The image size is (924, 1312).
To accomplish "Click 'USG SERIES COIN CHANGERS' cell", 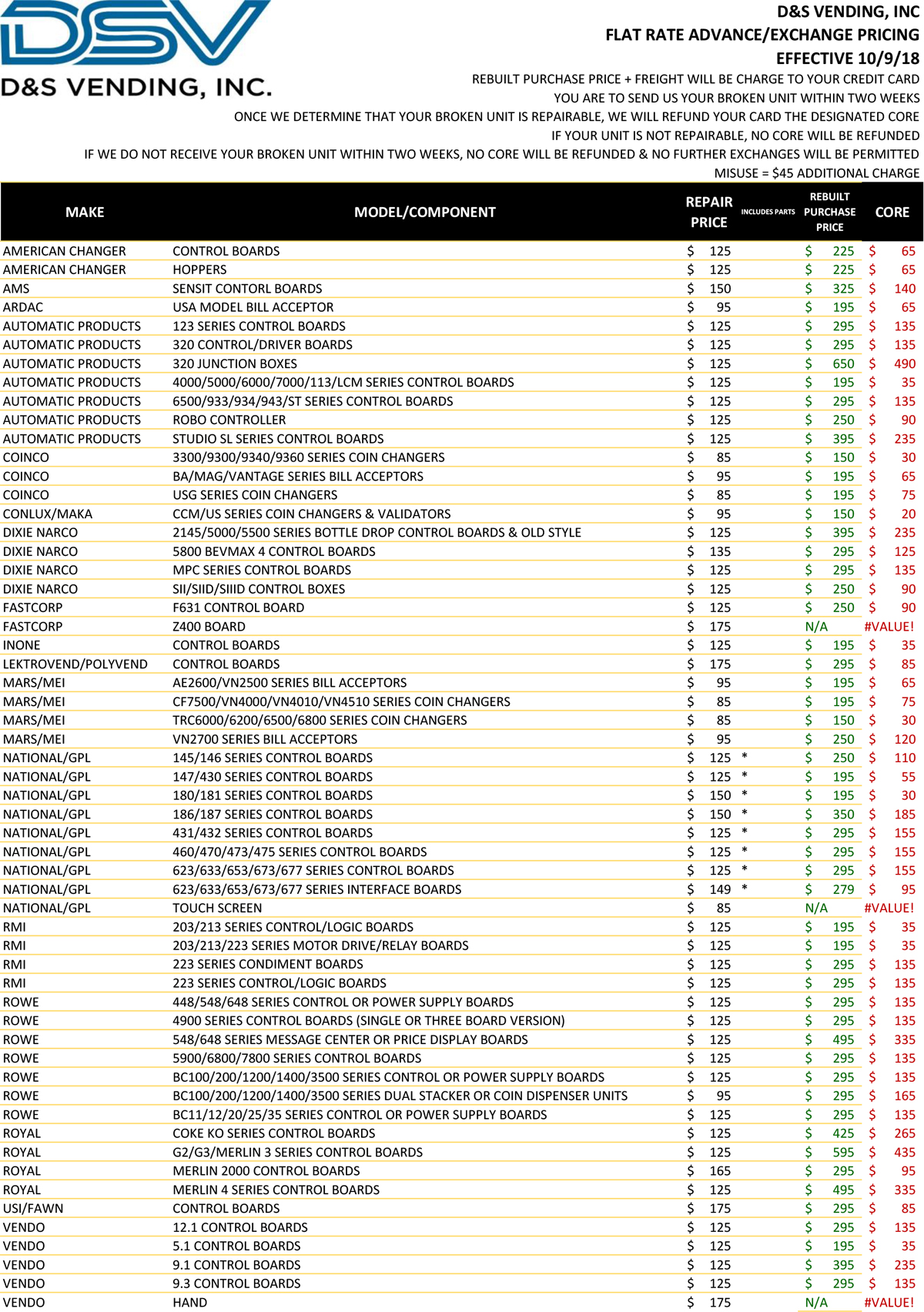I will (x=255, y=495).
